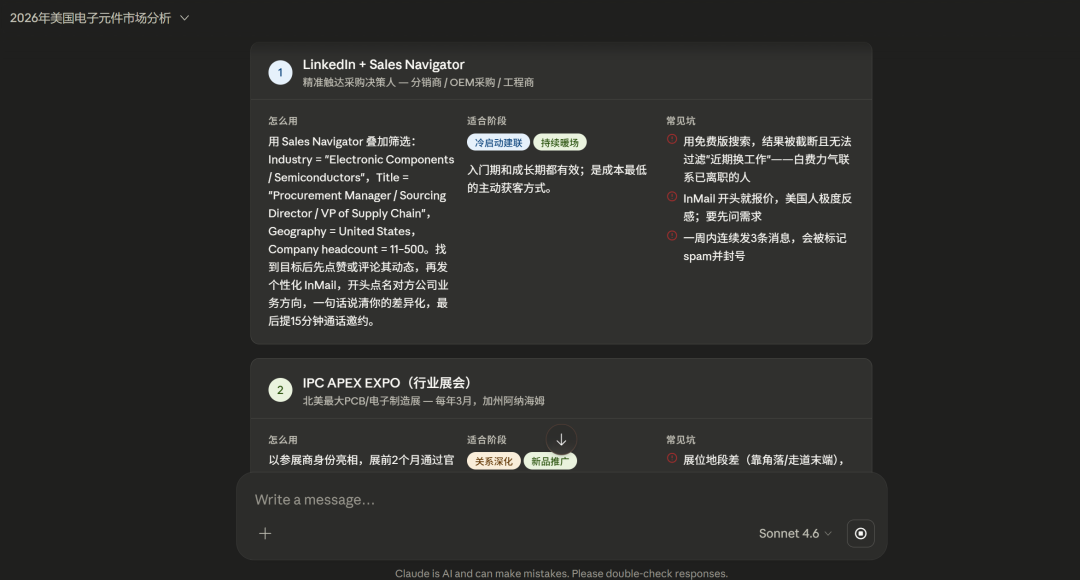
Task: Click the LinkedIn + Sales Navigator heading
Action: 384,65
